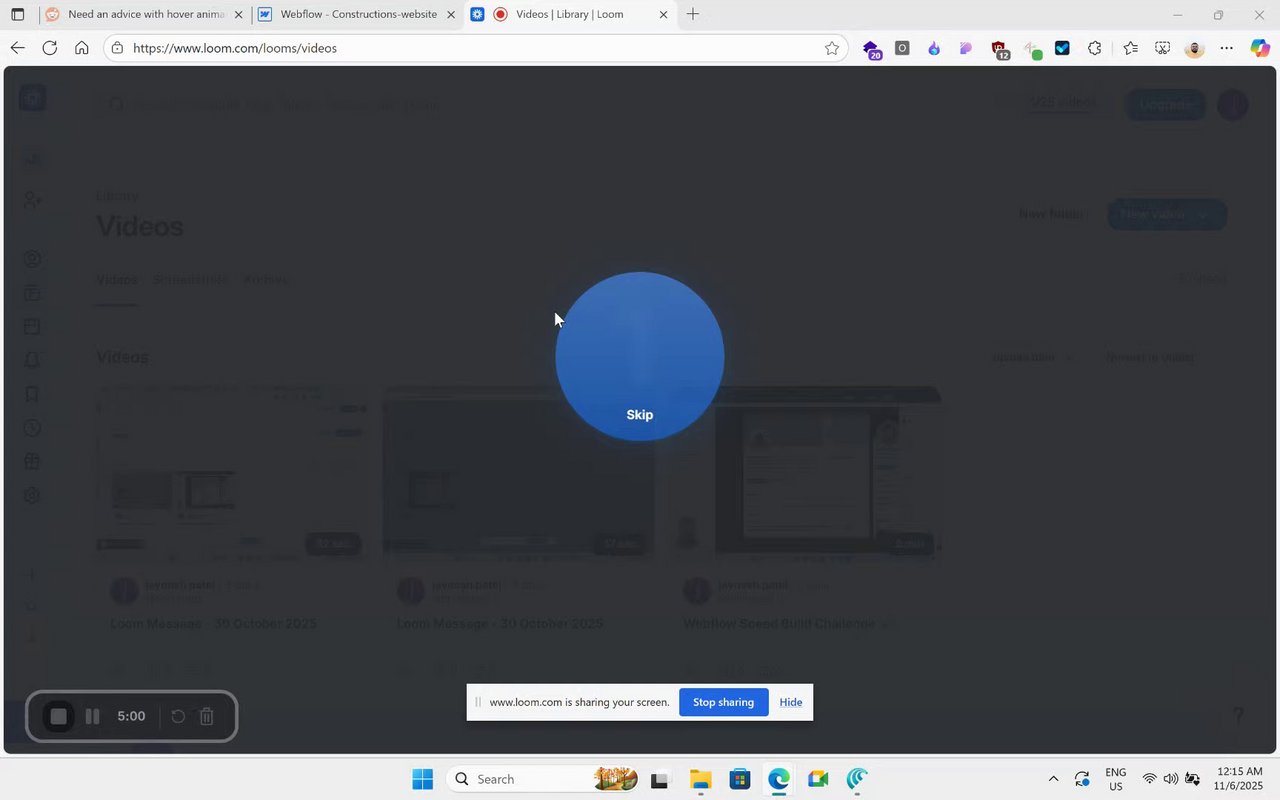Viewport: 1280px width, 800px height.
Task: Open a new browser tab
Action: click(692, 15)
